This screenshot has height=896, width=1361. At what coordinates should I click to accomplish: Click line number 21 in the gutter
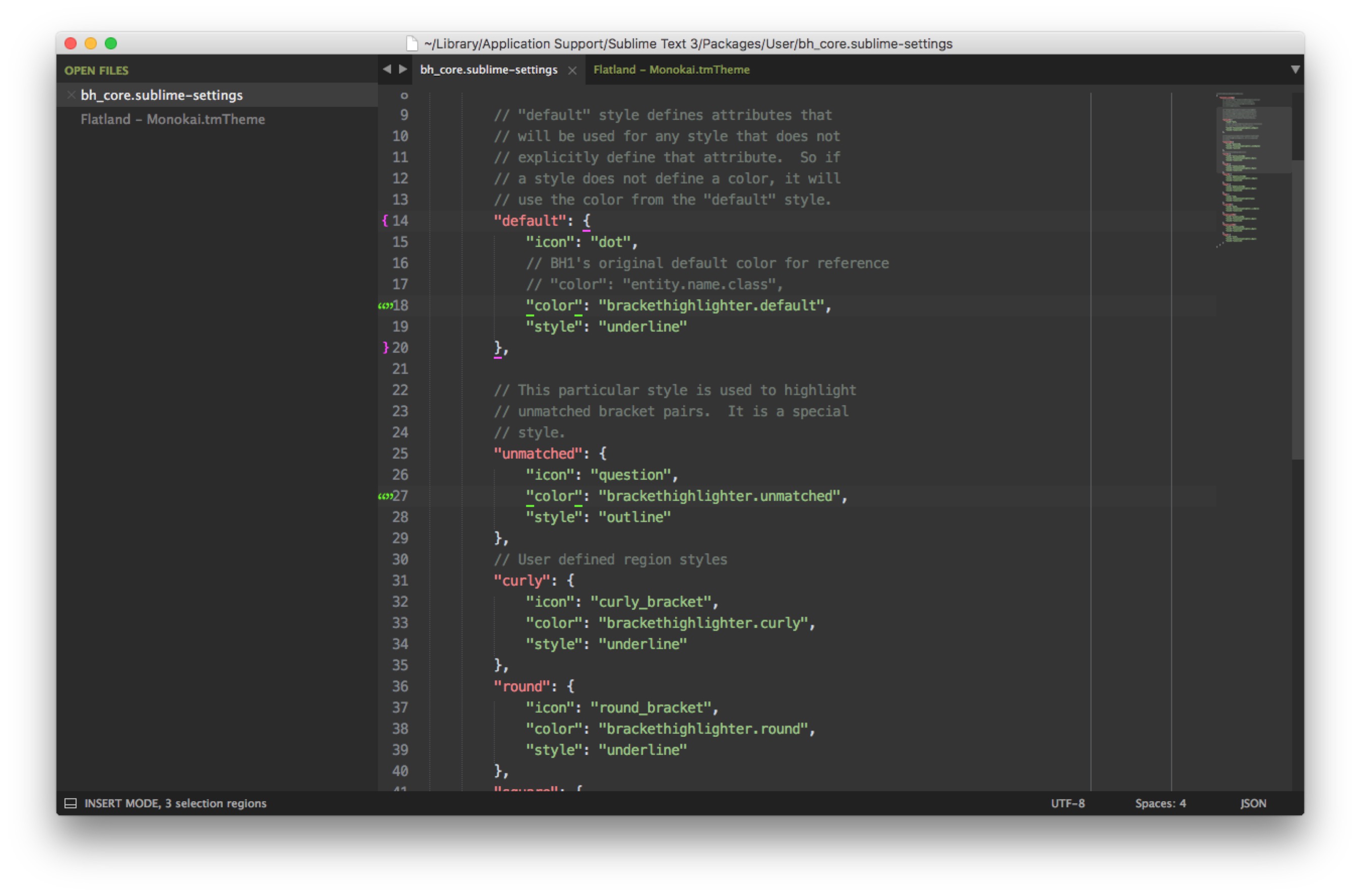(x=400, y=369)
